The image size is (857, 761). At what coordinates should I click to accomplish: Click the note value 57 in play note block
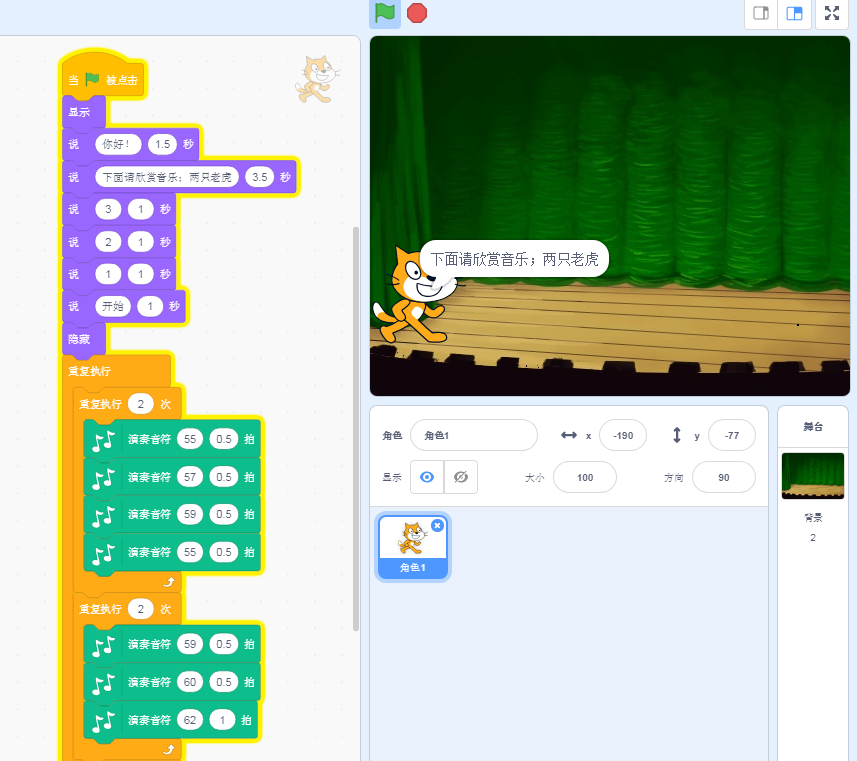[x=190, y=477]
